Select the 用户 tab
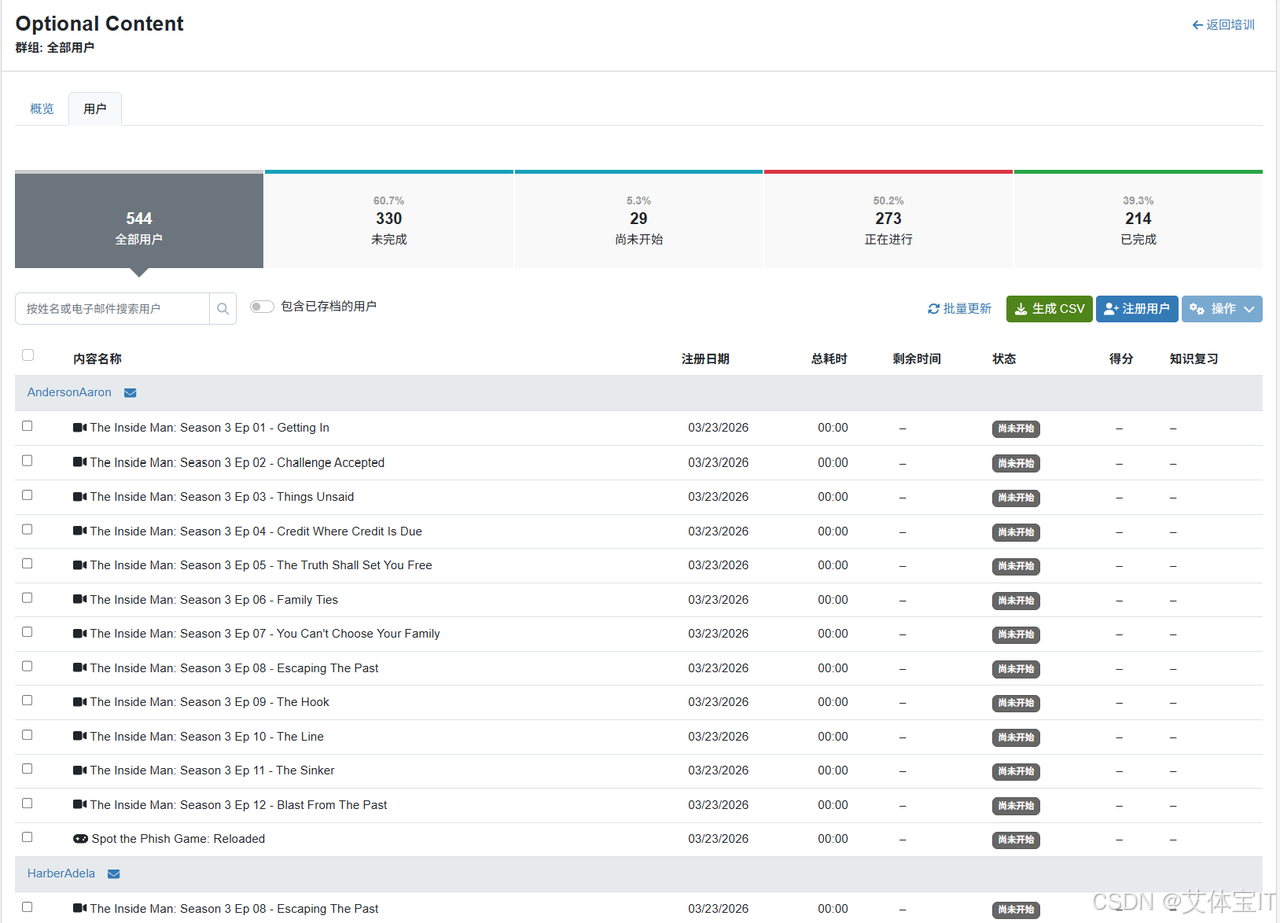The width and height of the screenshot is (1280, 923). pos(95,109)
